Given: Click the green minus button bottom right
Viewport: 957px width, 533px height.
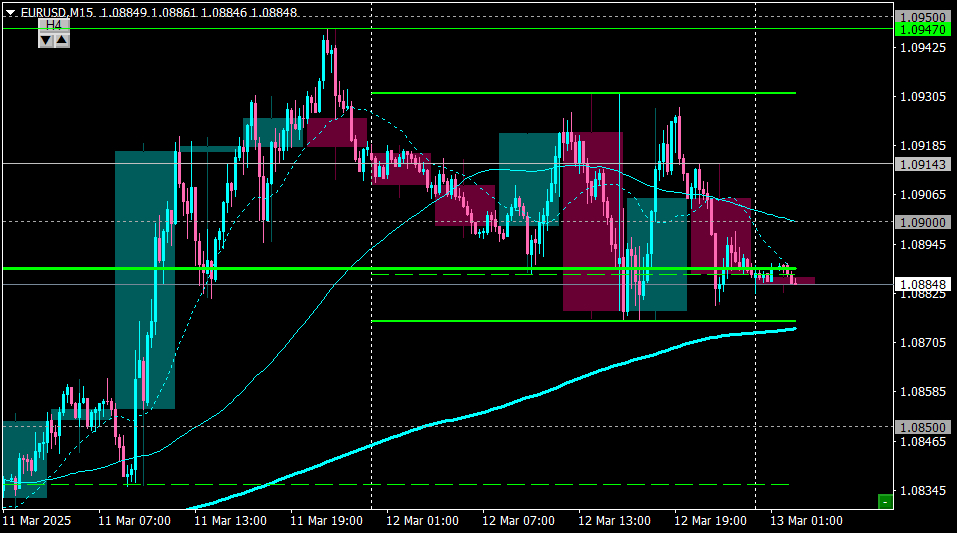Looking at the screenshot, I should [x=885, y=502].
